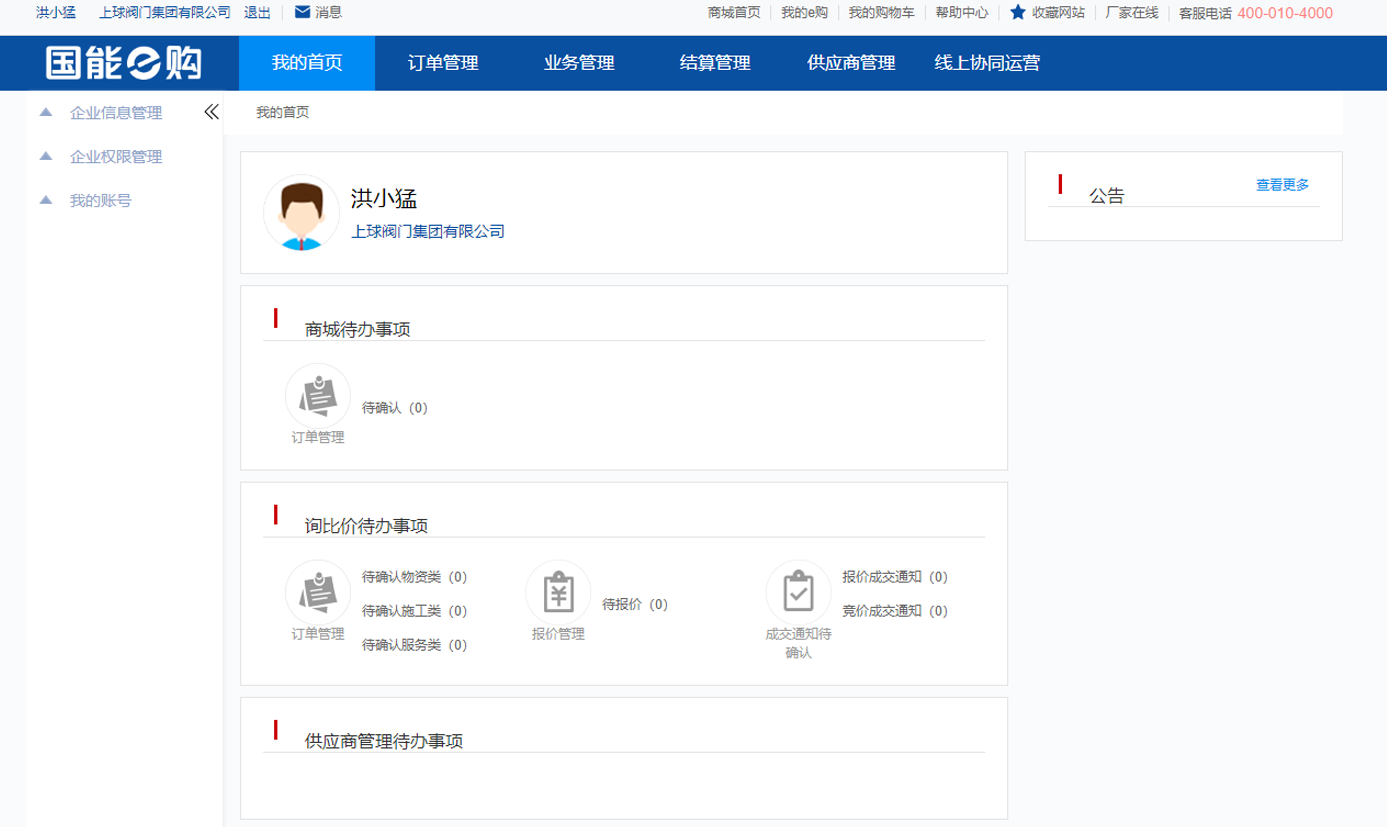This screenshot has width=1387, height=827.
Task: Click the user avatar picture
Action: (301, 213)
